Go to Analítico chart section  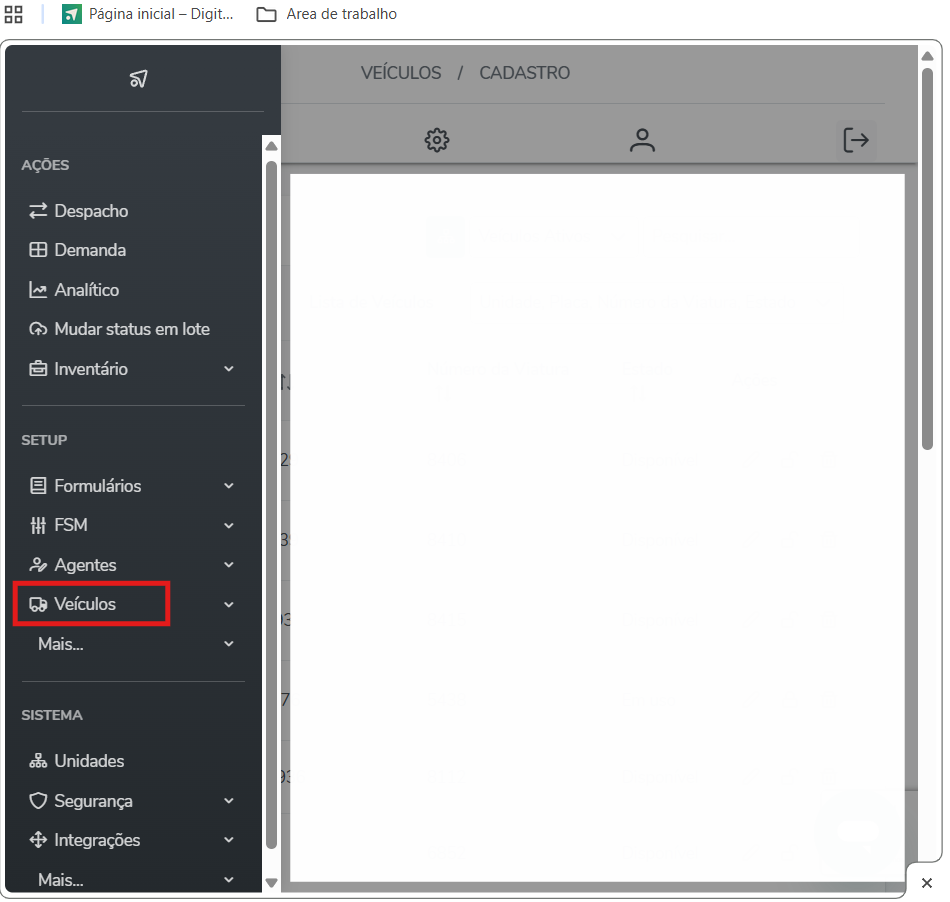point(86,290)
